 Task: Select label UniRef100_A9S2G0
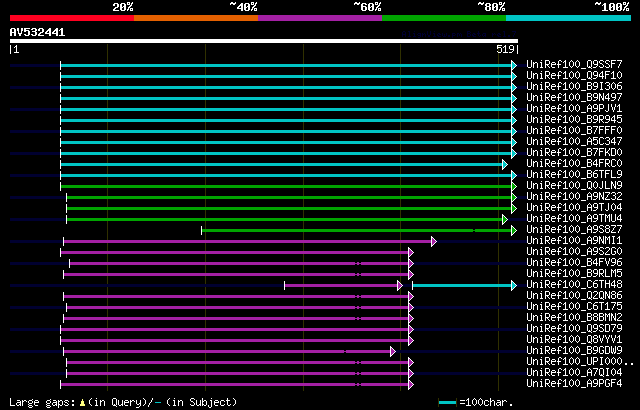click(574, 252)
